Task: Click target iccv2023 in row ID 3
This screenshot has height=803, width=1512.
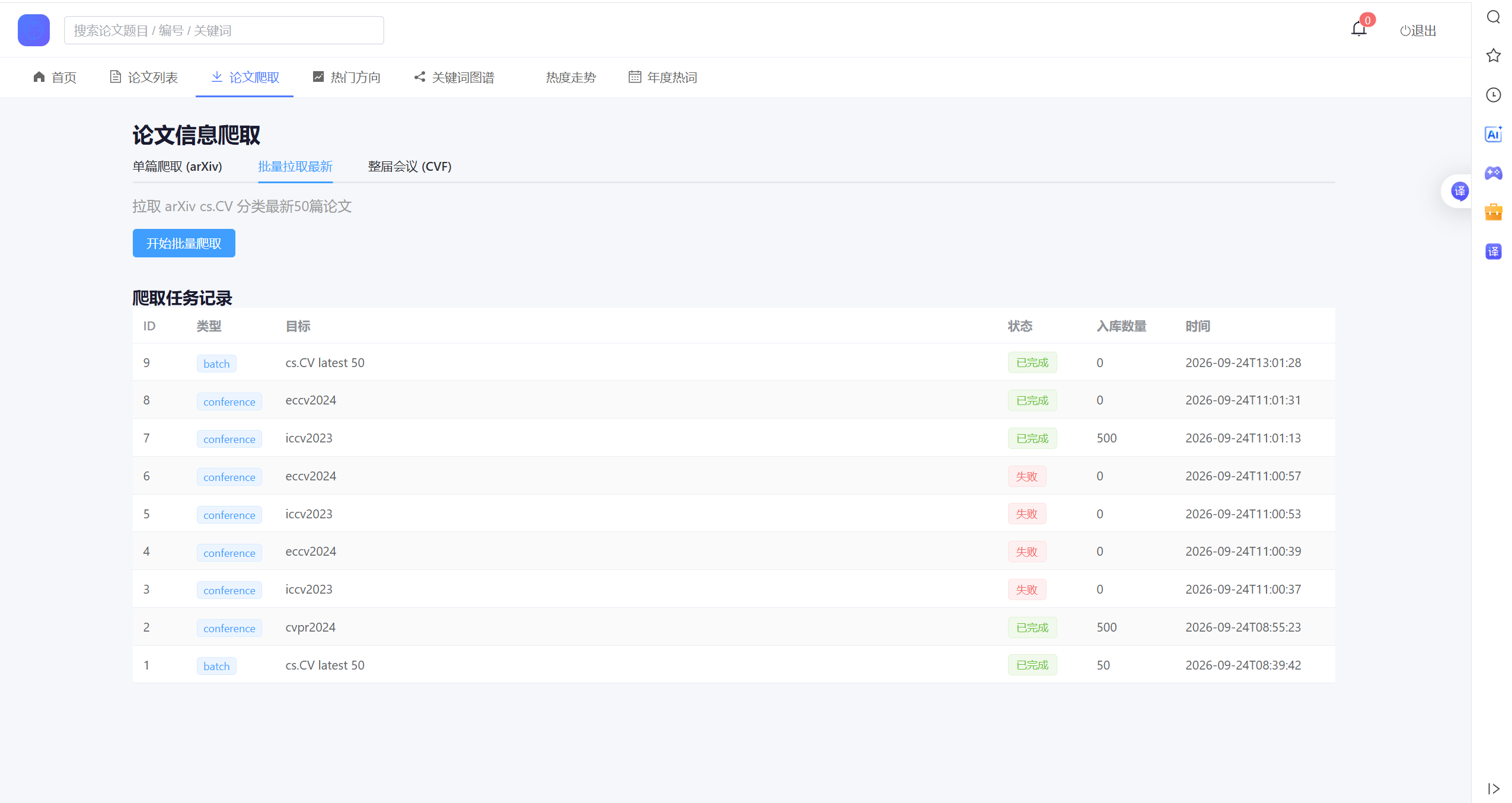Action: pos(309,589)
